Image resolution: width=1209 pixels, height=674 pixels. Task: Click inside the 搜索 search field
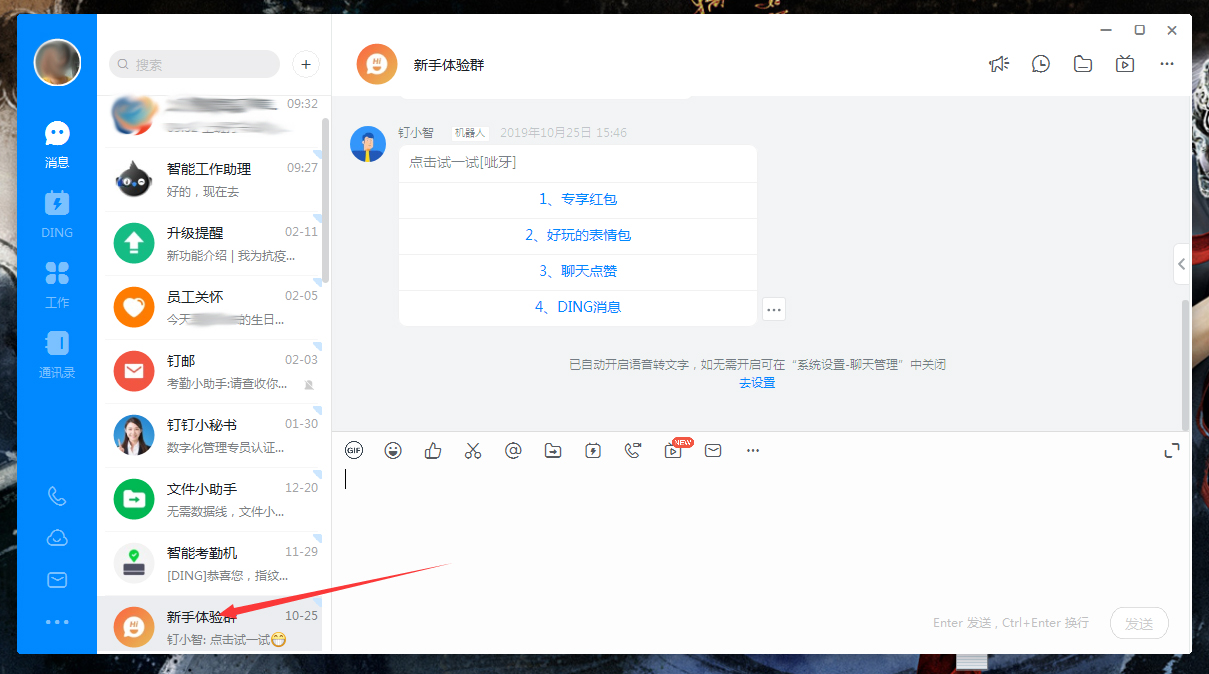pos(193,63)
